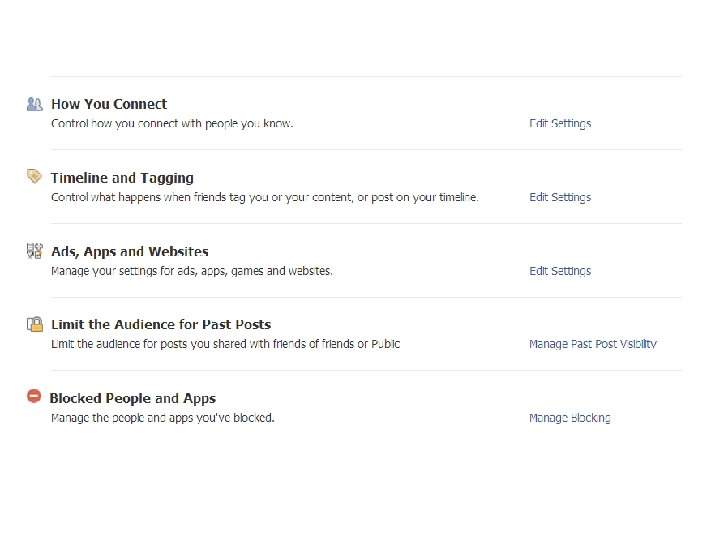Click the description about friends tagging your content
Screen dimensions: 720x540
[x=265, y=197]
